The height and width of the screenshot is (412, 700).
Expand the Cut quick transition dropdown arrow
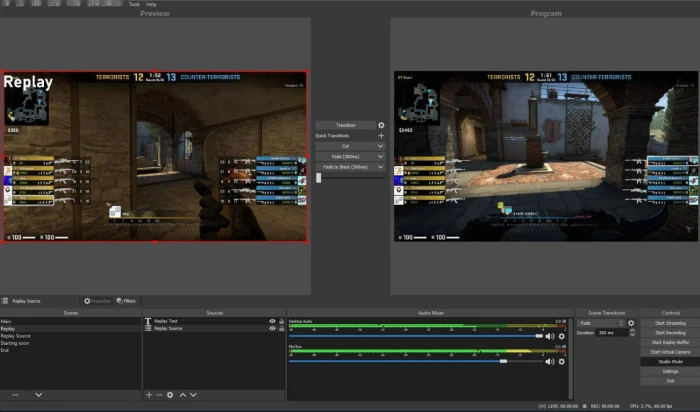(380, 146)
